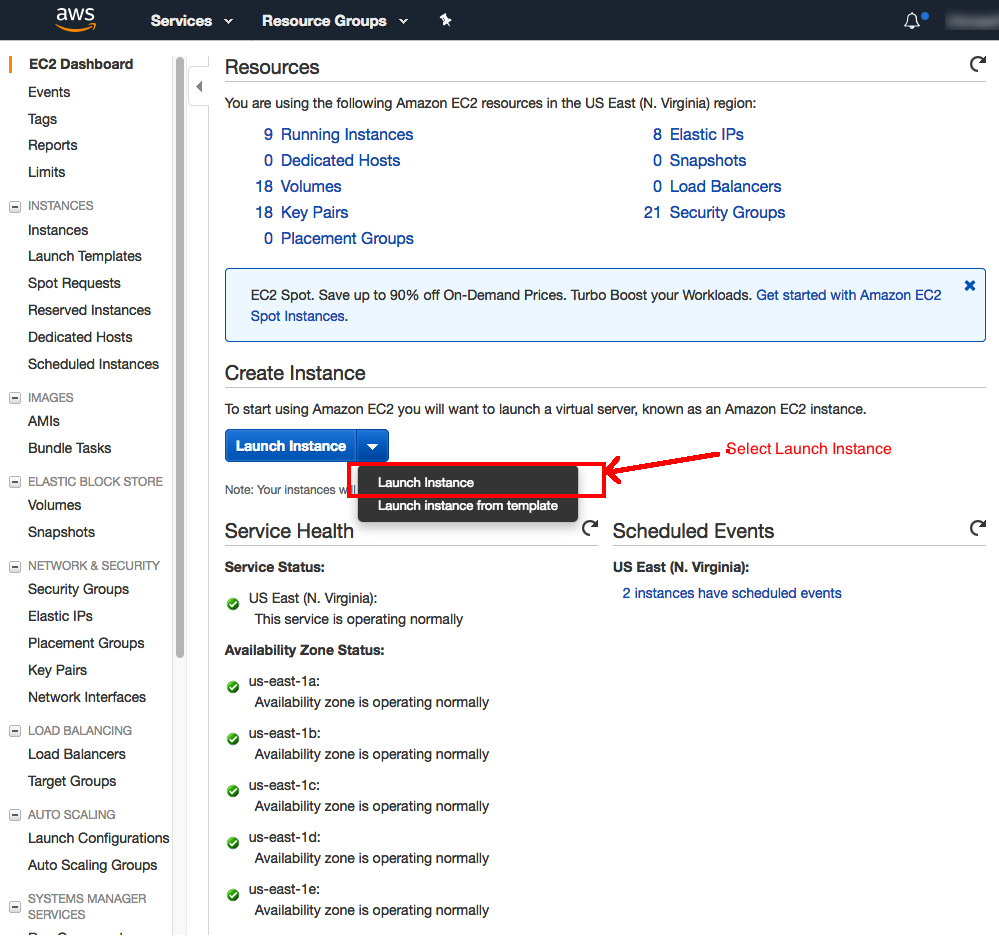
Task: Click the blue Launch Instance button
Action: [x=291, y=446]
